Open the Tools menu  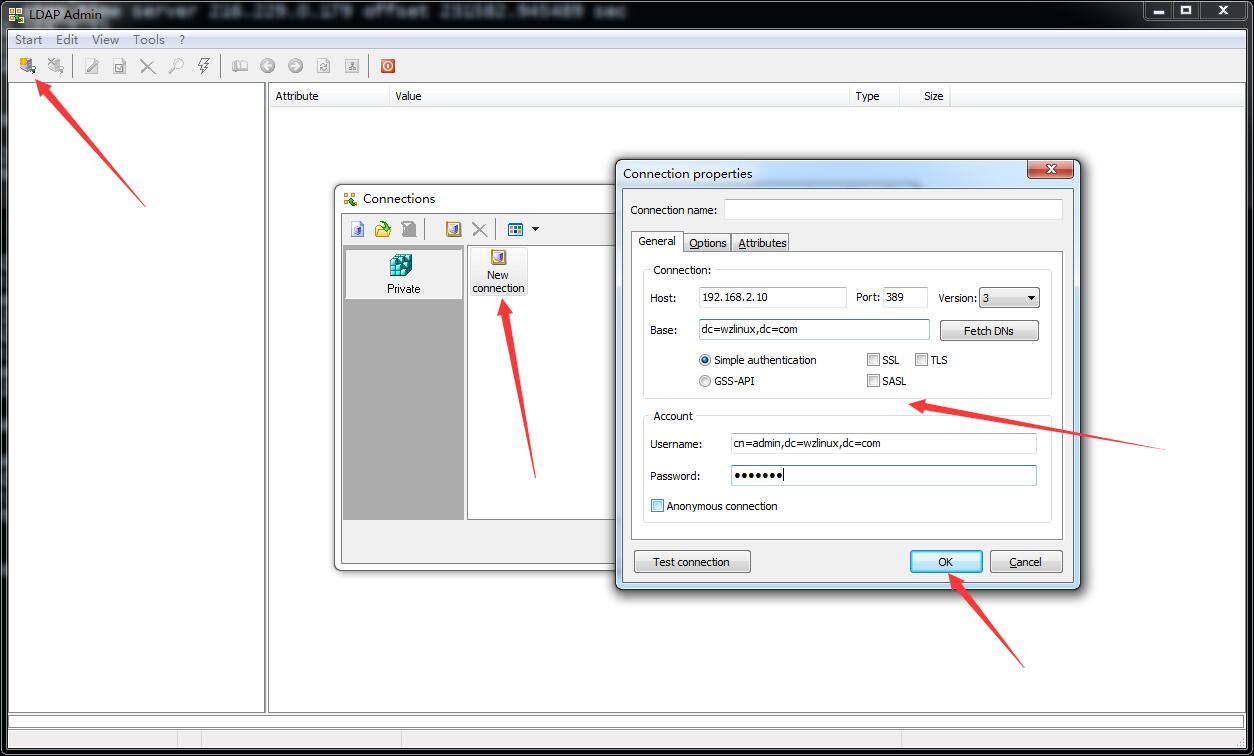(x=149, y=40)
